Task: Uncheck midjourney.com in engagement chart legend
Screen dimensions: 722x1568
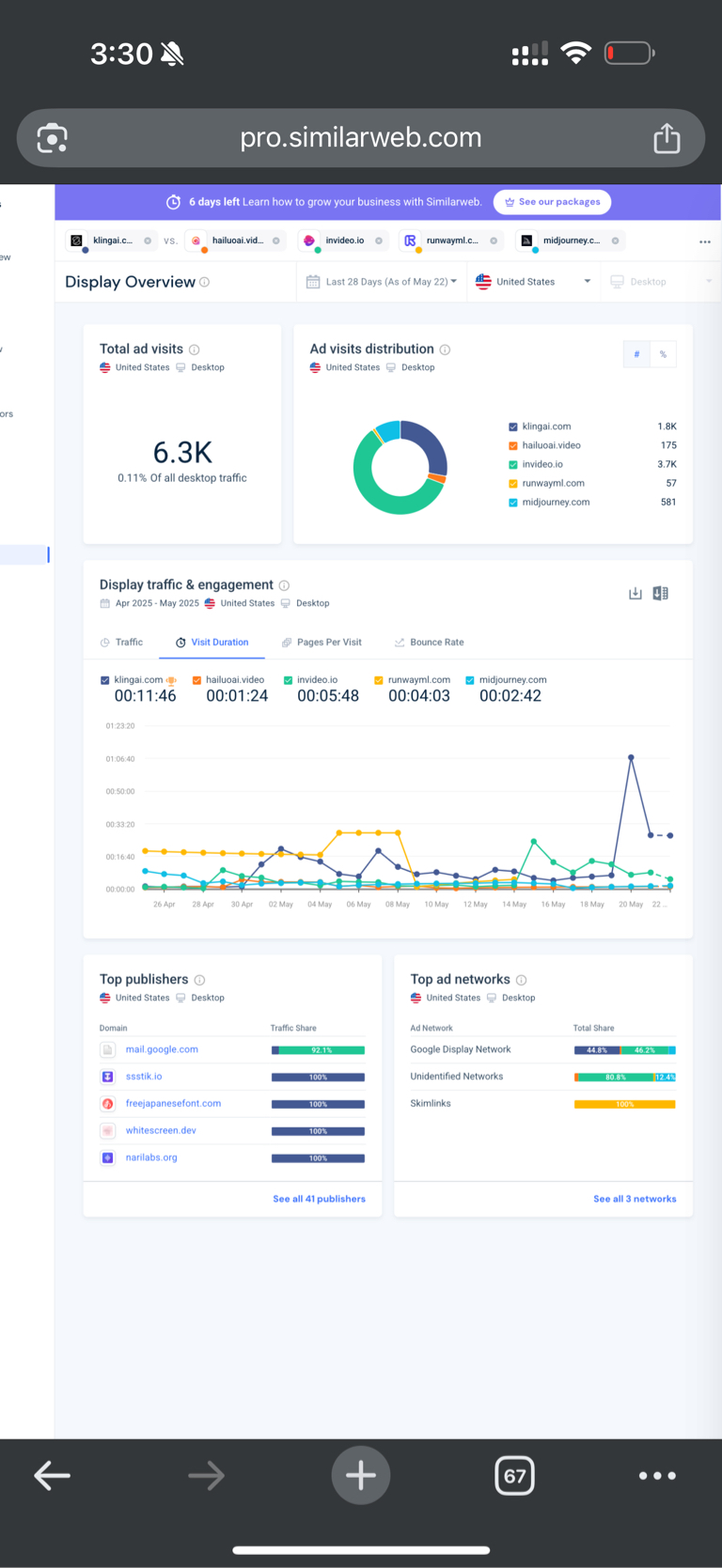Action: tap(470, 680)
